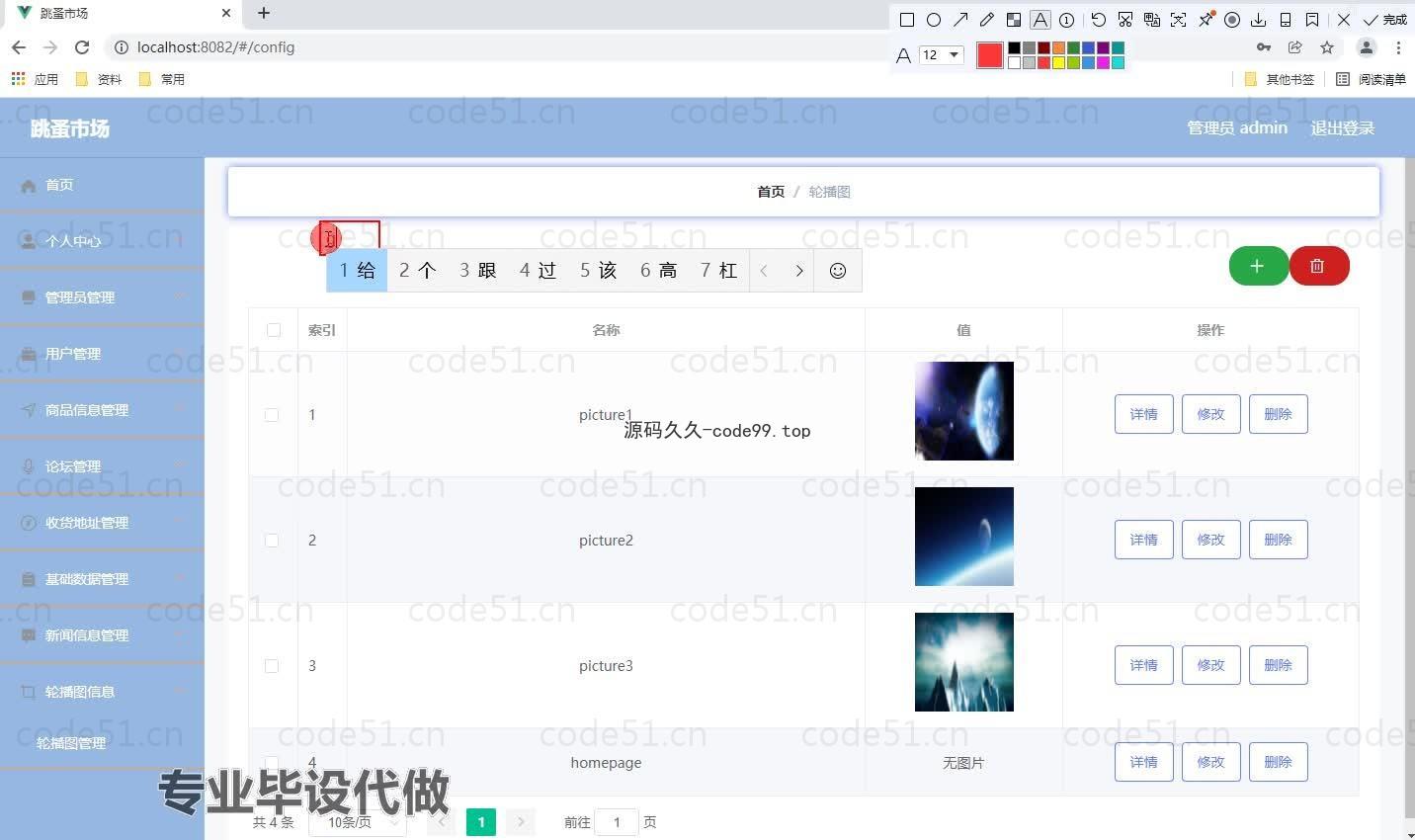Select 轮播图管理 submenu item
The width and height of the screenshot is (1415, 840).
click(102, 743)
